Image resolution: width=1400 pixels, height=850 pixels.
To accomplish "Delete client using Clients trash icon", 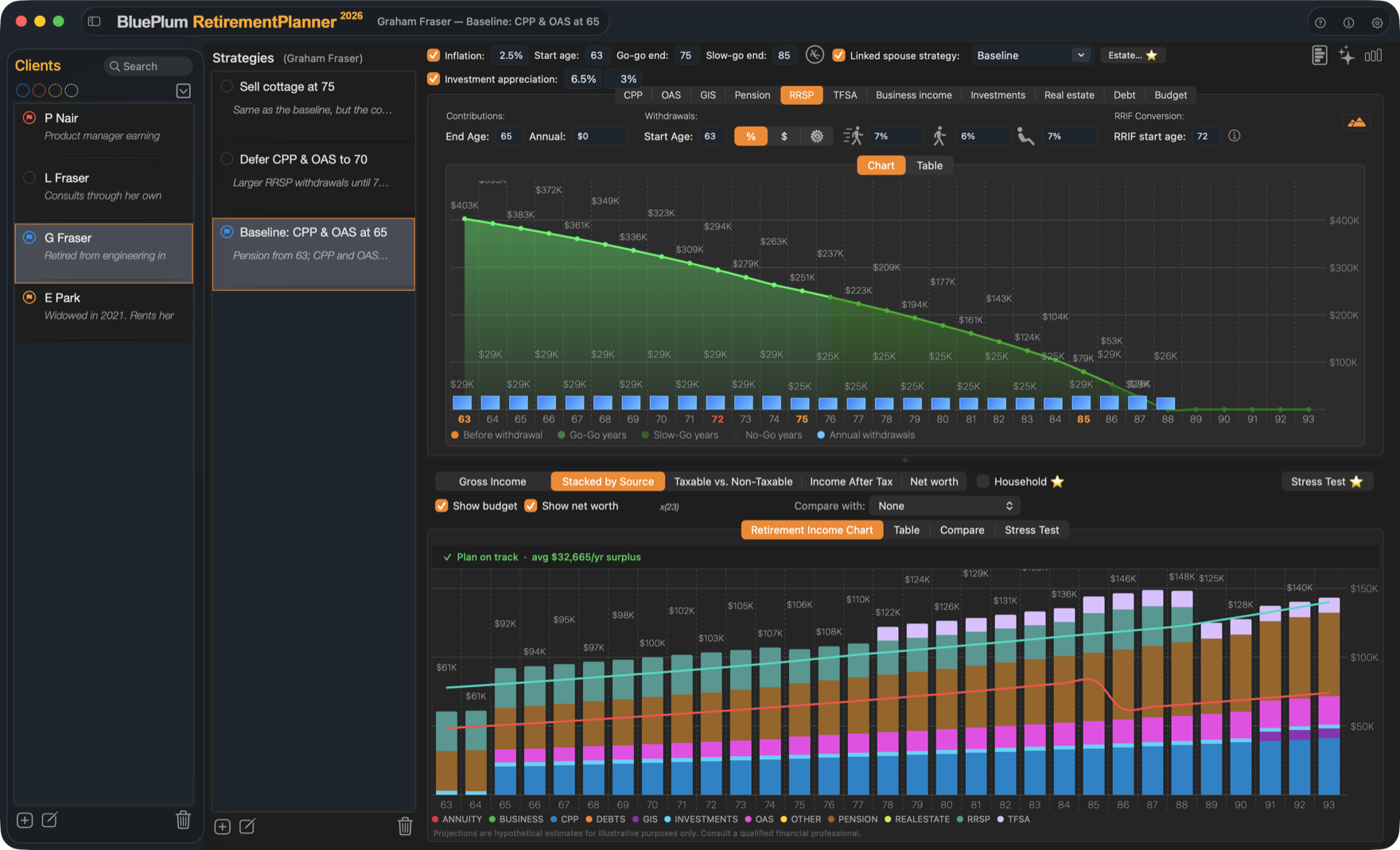I will 183,820.
